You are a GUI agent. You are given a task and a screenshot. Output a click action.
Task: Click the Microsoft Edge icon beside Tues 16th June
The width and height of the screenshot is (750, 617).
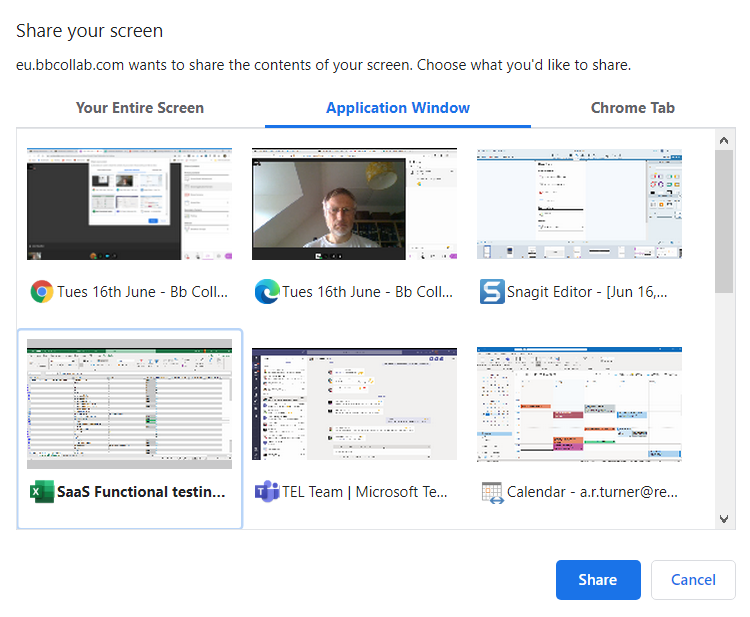tap(266, 292)
